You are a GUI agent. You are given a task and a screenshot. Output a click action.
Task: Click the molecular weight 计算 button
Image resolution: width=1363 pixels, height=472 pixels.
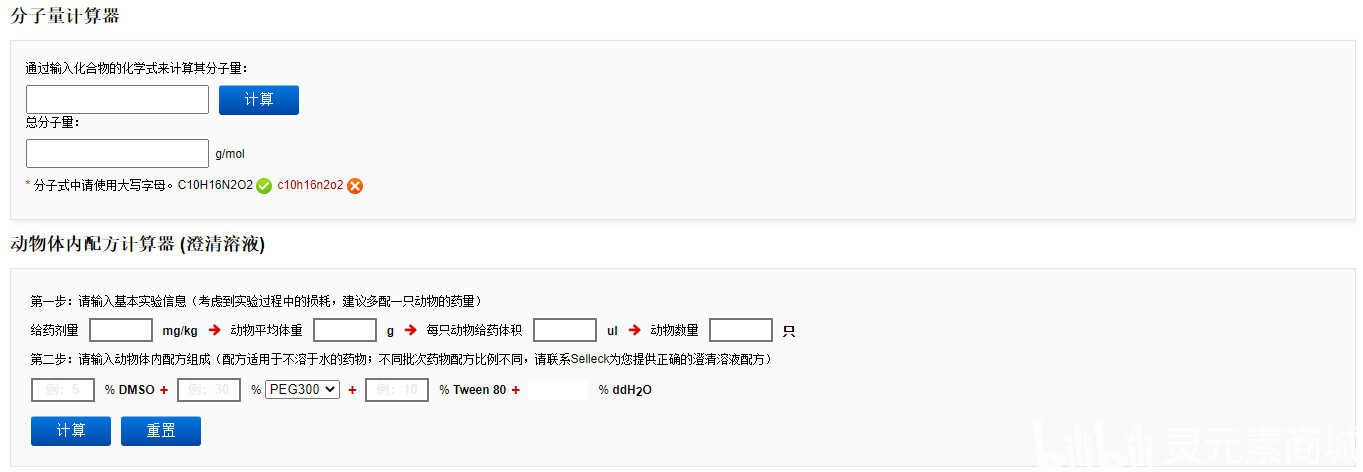[259, 100]
